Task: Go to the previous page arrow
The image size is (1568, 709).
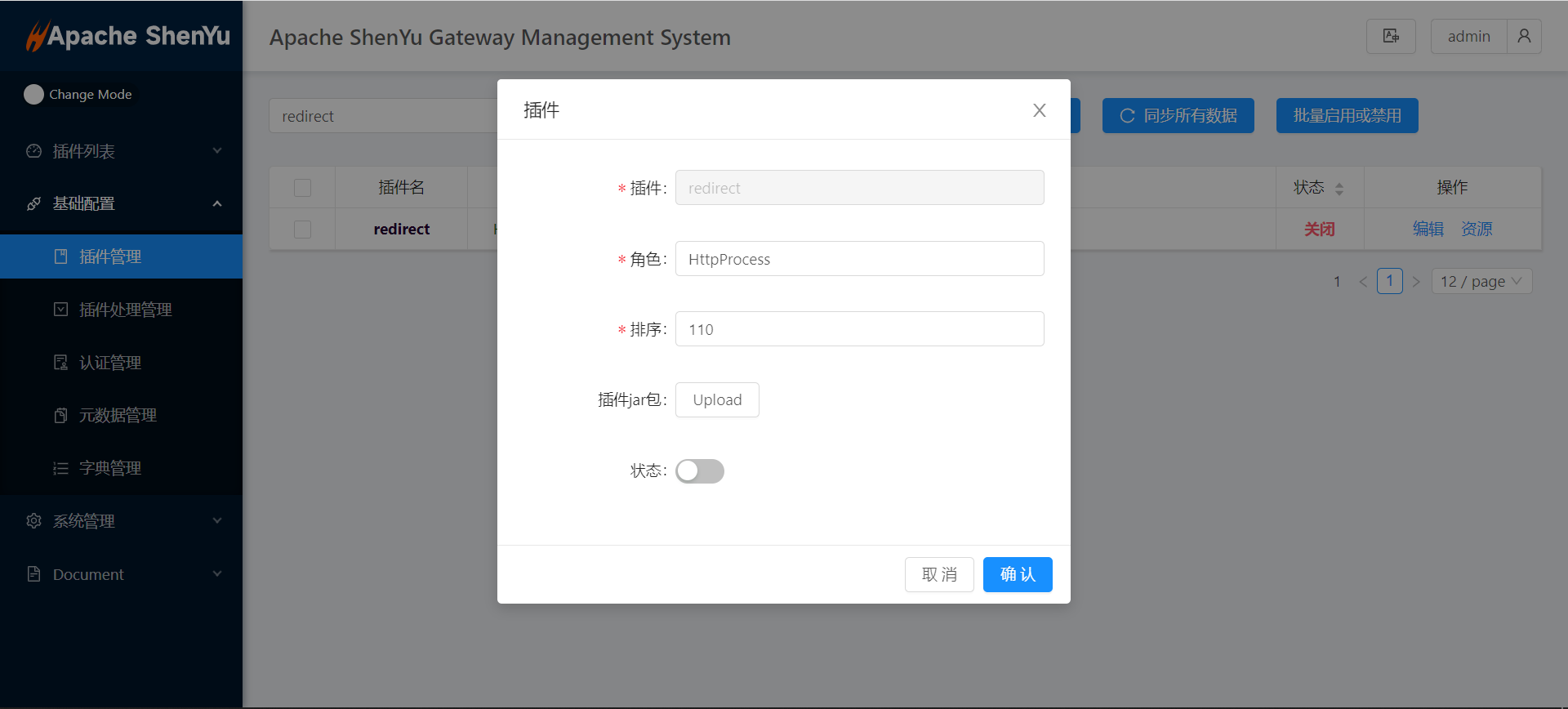Action: point(1363,282)
